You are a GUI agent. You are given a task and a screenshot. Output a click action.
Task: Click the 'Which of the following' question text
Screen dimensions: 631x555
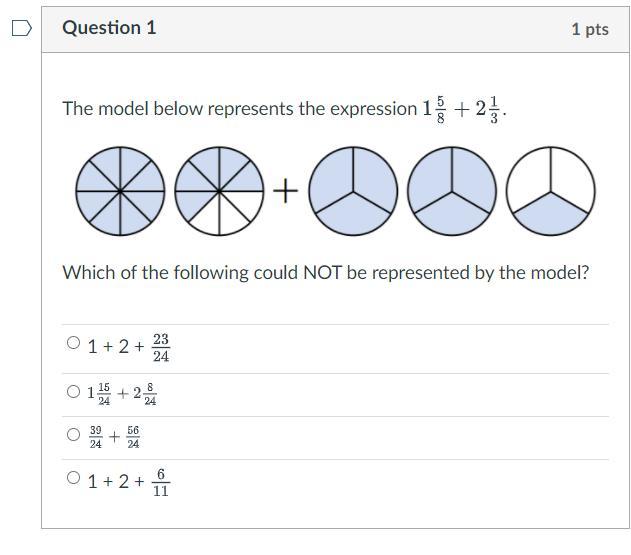pyautogui.click(x=325, y=272)
